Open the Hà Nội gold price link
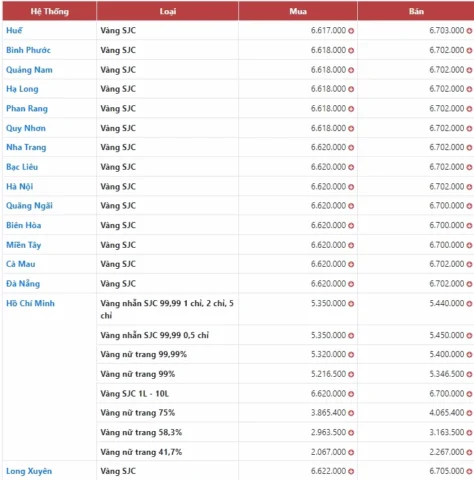474x480 pixels. click(20, 186)
